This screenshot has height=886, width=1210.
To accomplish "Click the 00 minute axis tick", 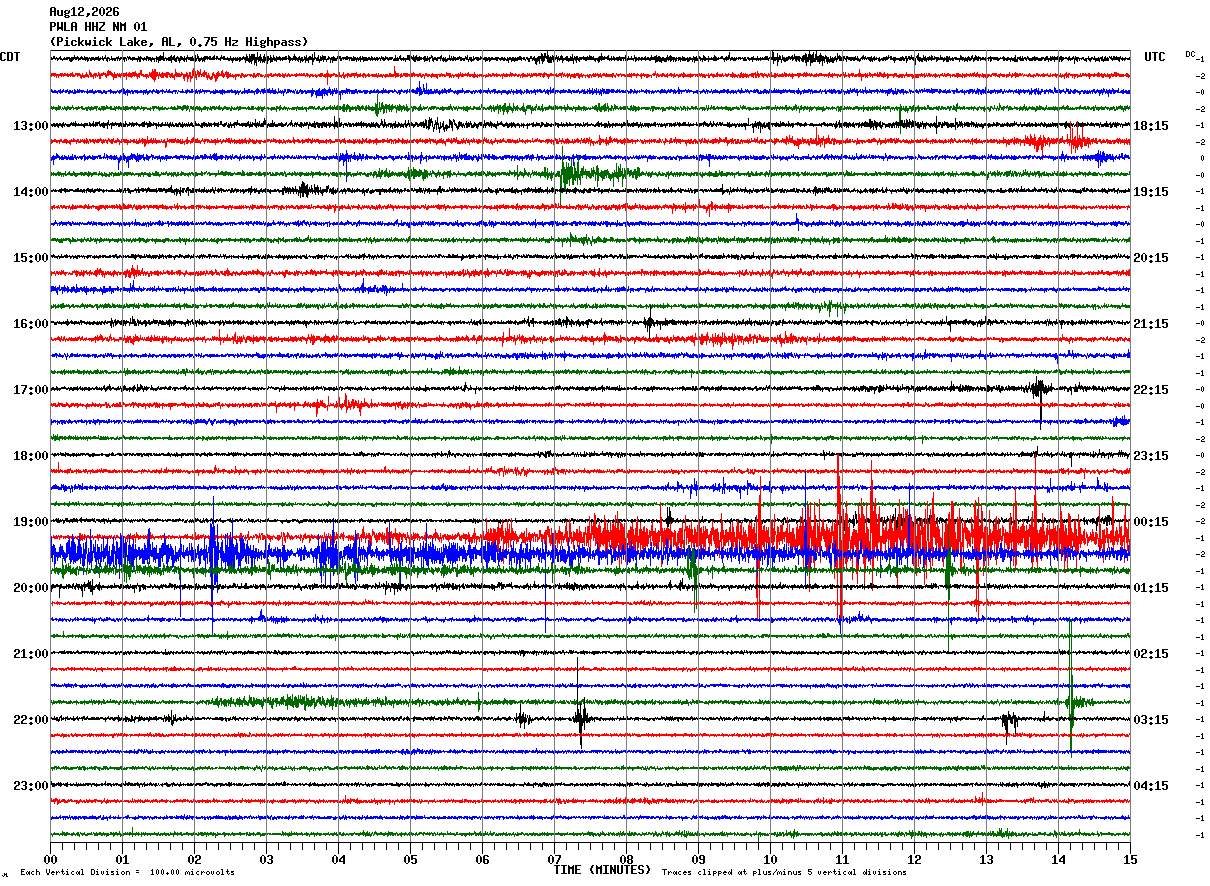I will click(x=50, y=859).
